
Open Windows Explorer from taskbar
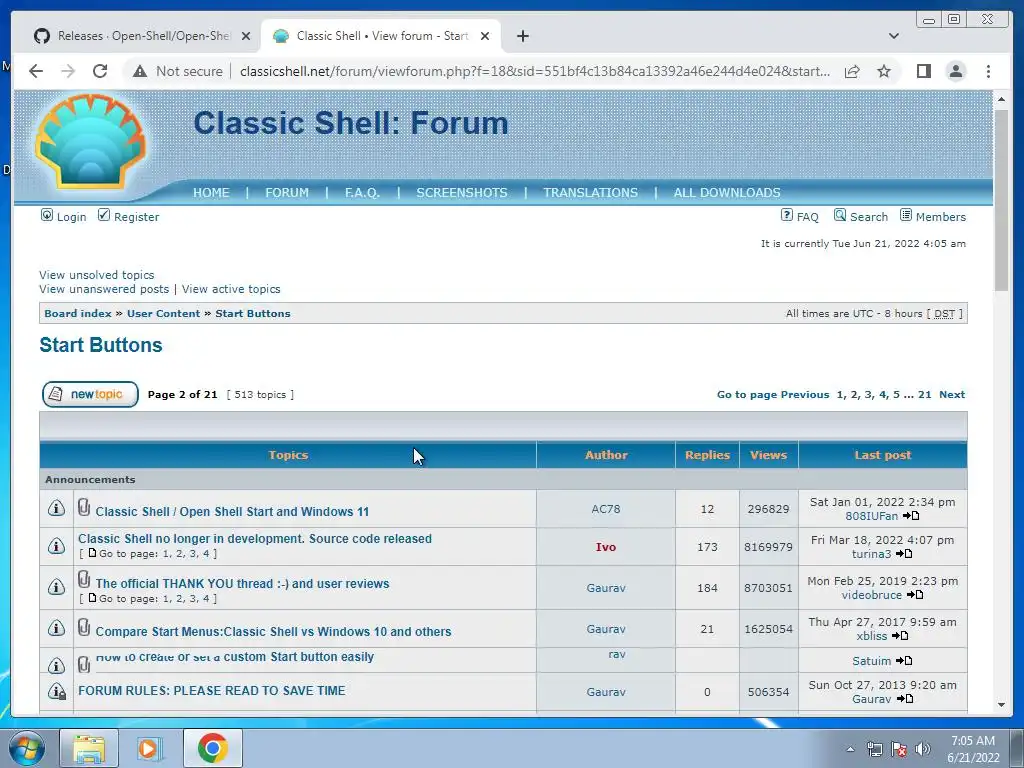(89, 748)
